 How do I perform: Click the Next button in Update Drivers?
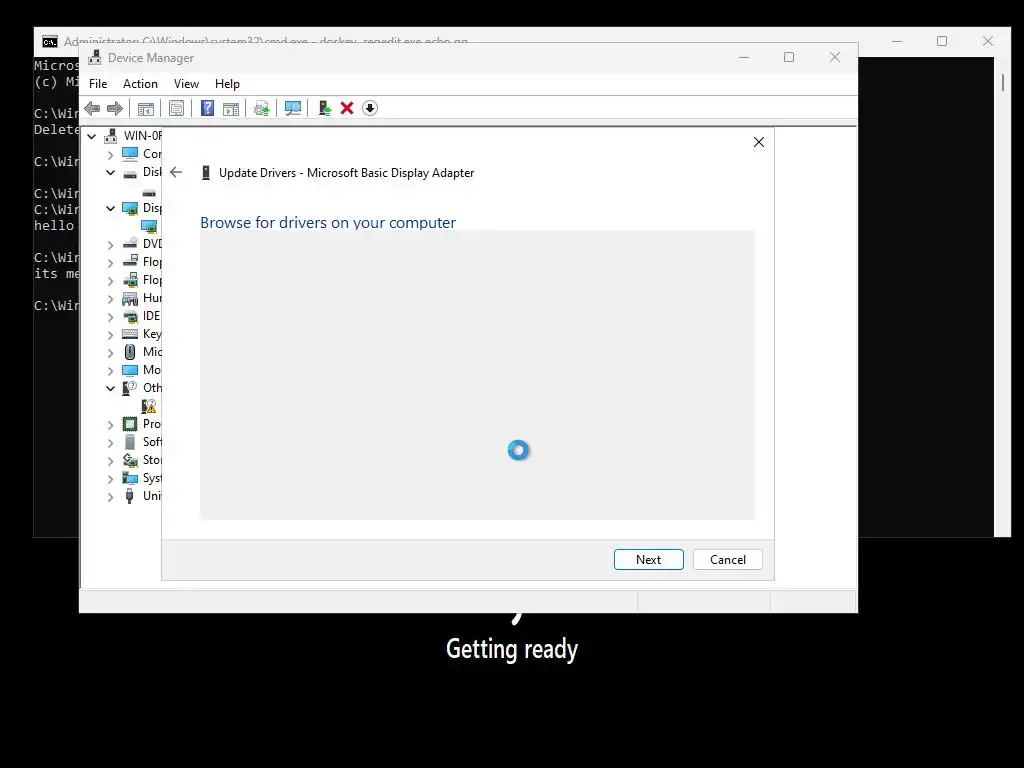click(x=648, y=560)
